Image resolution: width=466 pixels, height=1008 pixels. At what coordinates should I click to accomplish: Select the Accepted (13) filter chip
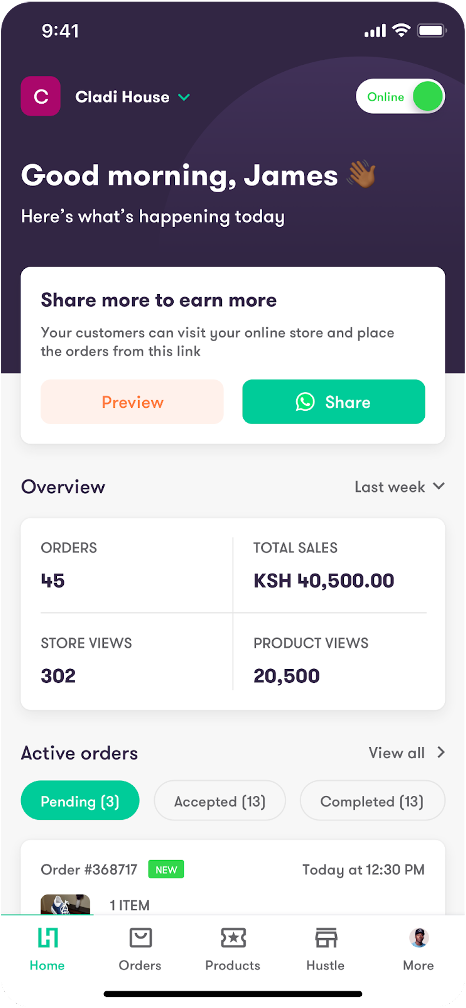tap(220, 800)
